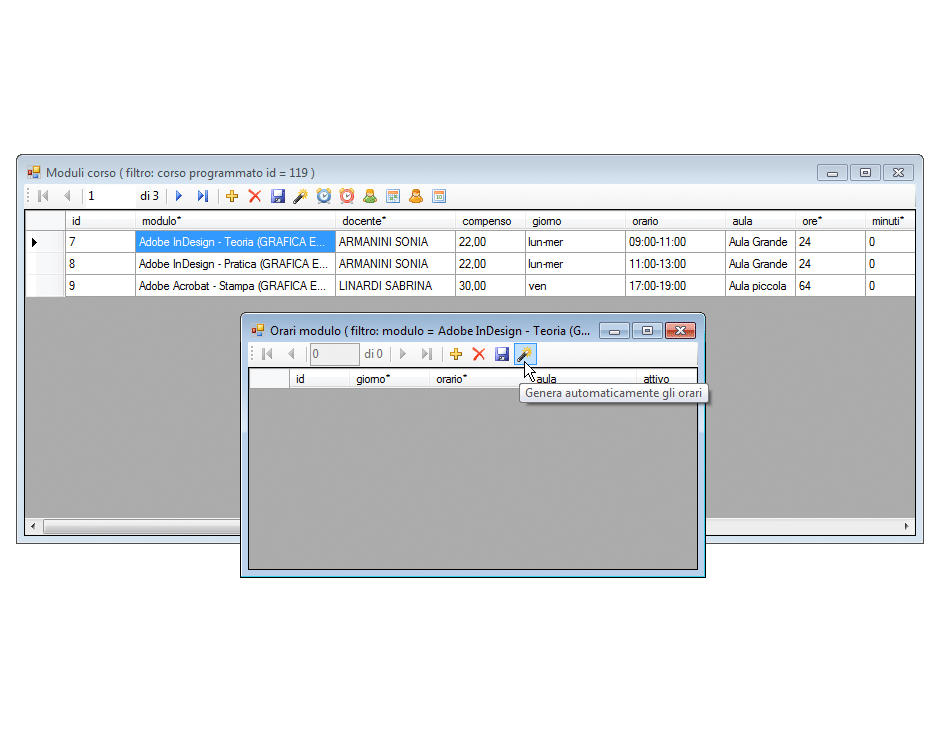Select orario cell 11:00-13:00
940x732 pixels.
[675, 264]
